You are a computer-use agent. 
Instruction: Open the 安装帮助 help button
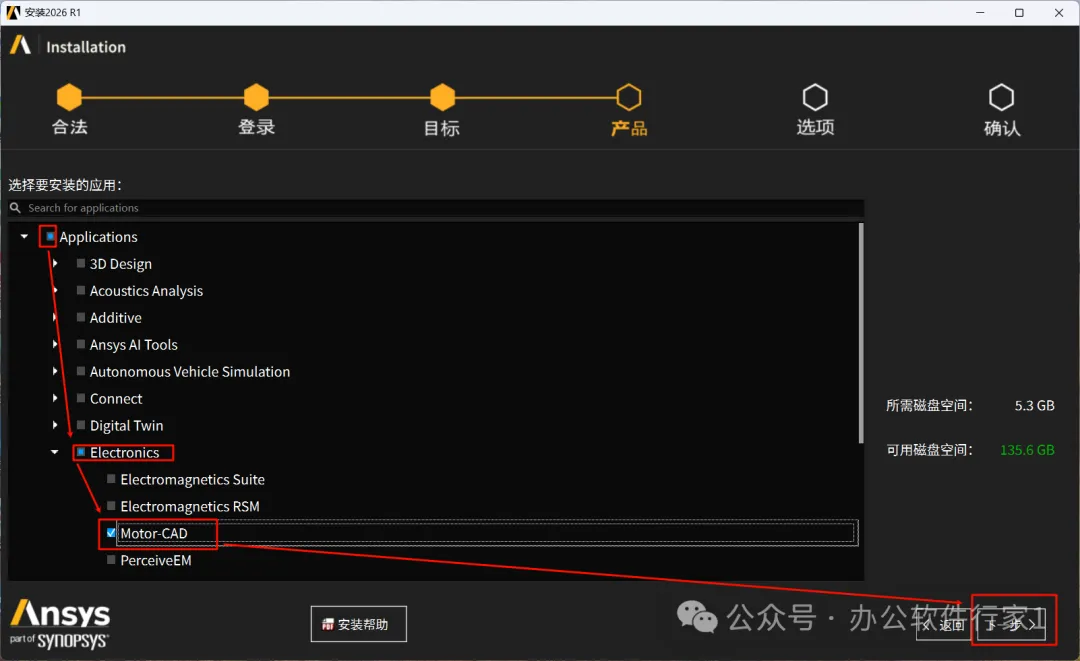click(358, 624)
